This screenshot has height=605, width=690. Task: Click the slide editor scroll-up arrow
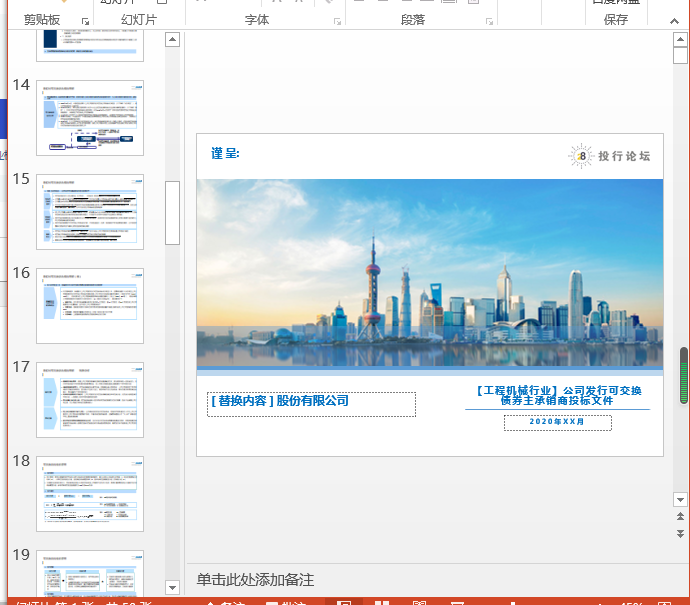tap(680, 40)
